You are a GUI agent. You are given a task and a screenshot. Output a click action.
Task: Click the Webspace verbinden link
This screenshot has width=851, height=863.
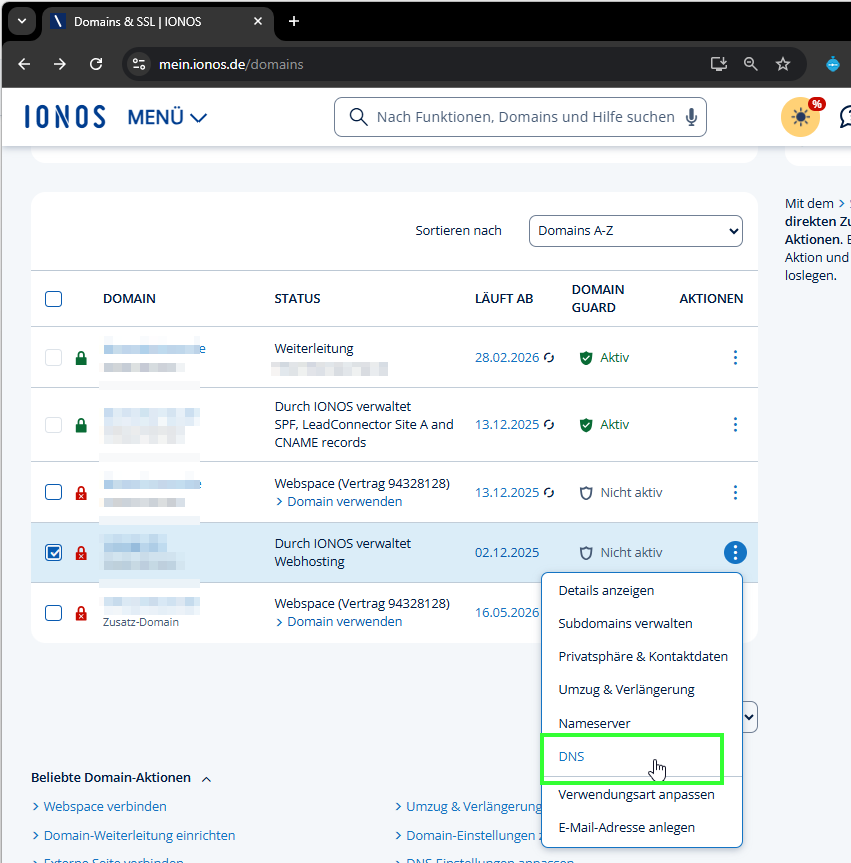click(105, 806)
